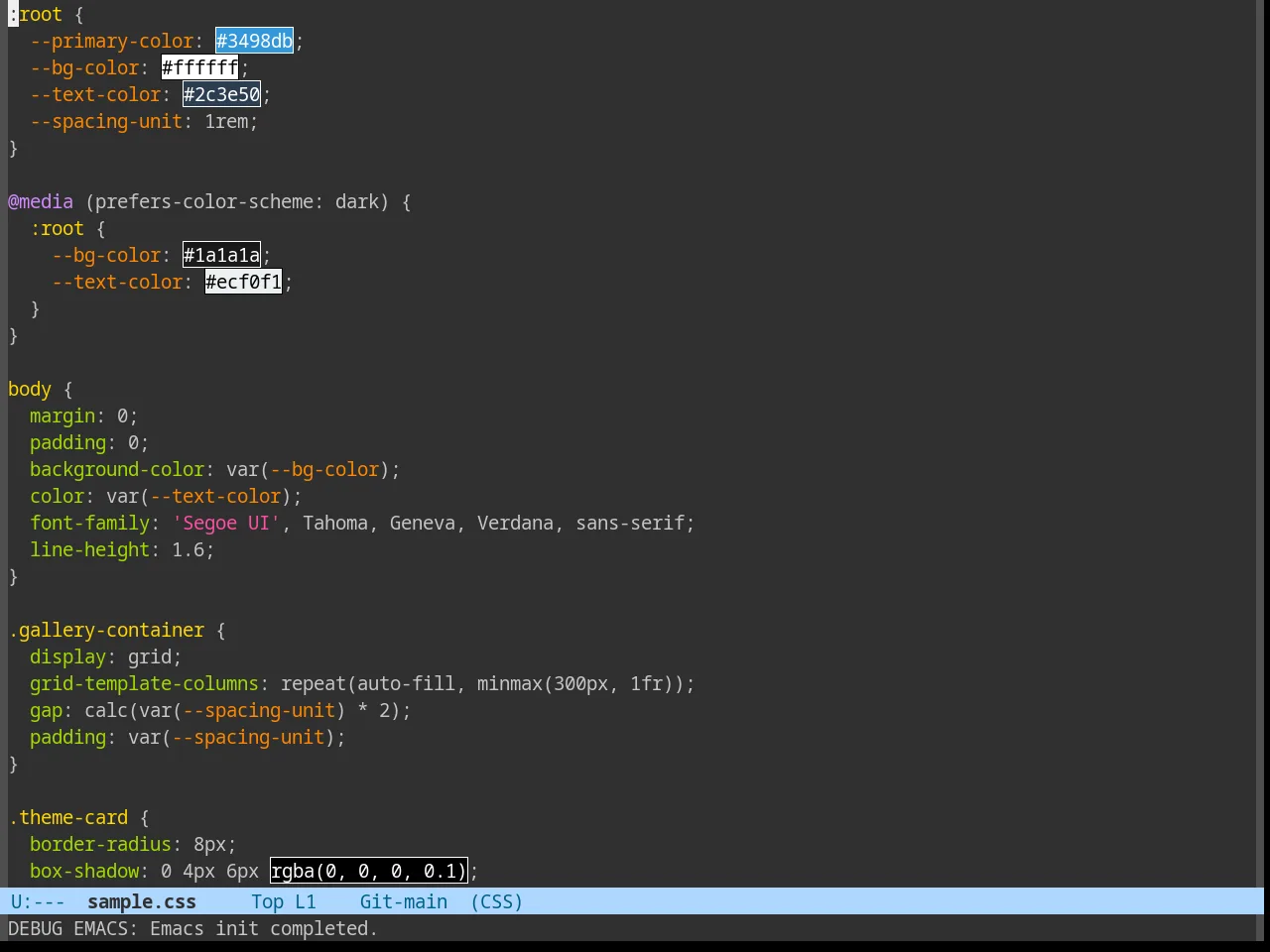This screenshot has width=1270, height=952.
Task: Click --spacing-unit inside the calc expression
Action: pos(259,710)
